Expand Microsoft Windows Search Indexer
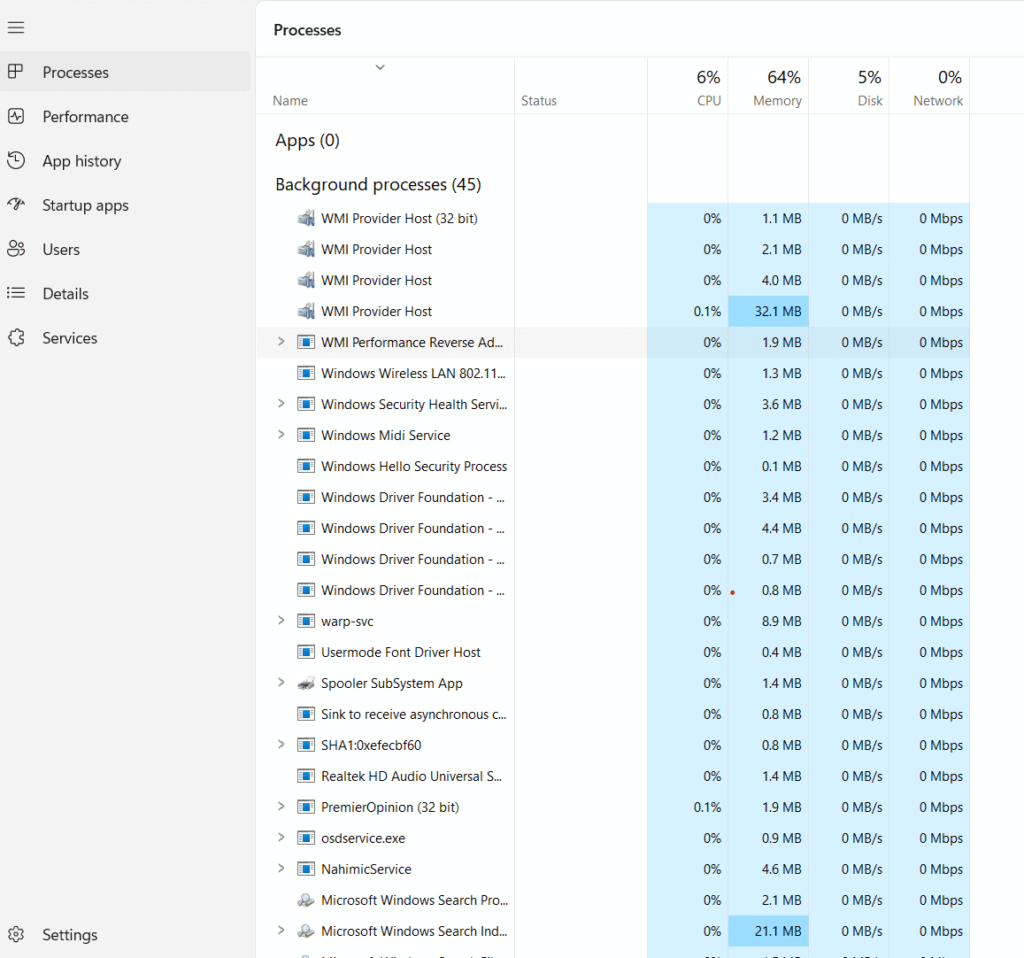This screenshot has width=1024, height=958. tap(281, 931)
